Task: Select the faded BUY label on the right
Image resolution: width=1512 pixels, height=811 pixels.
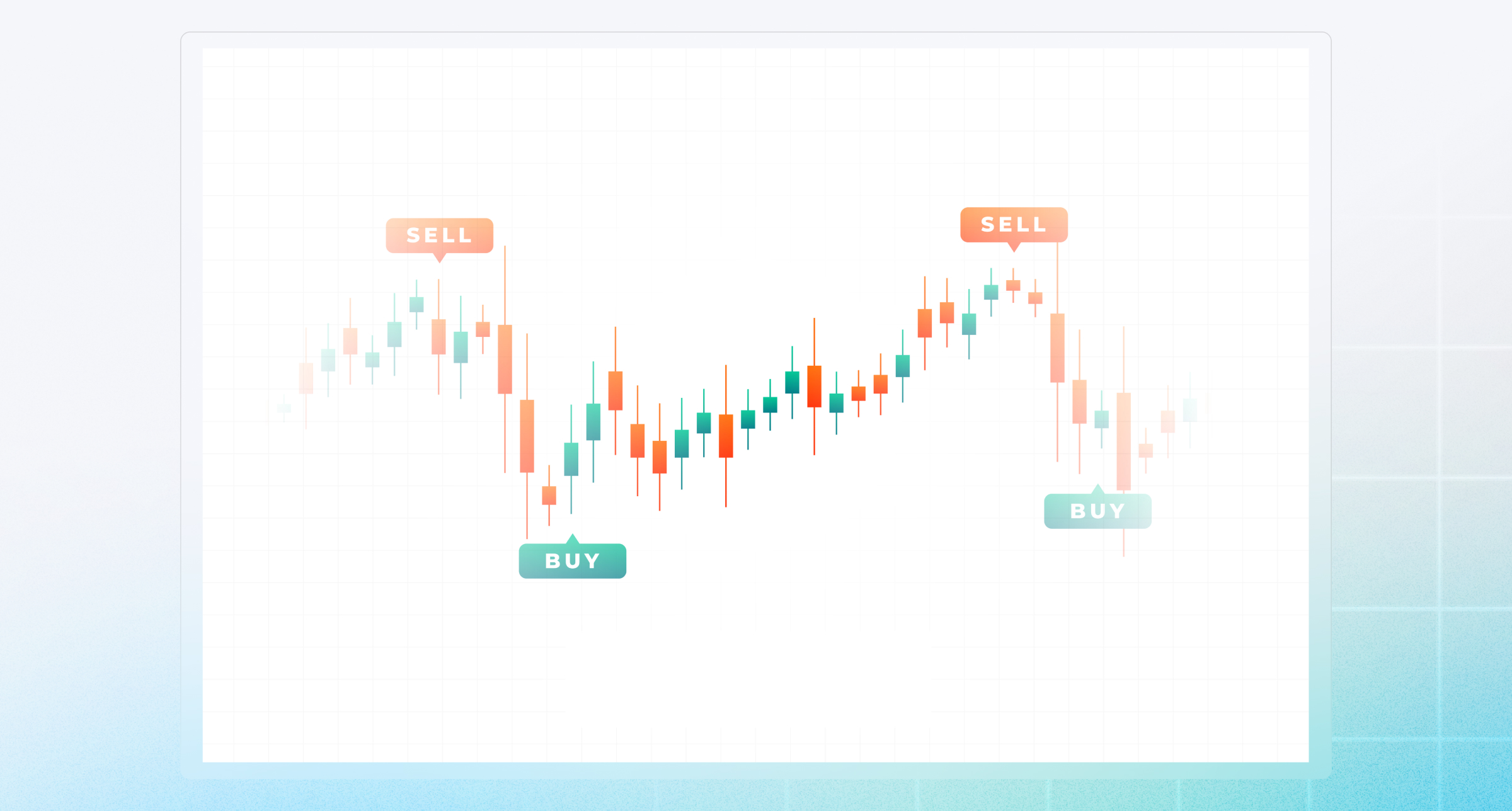Action: (x=1097, y=511)
